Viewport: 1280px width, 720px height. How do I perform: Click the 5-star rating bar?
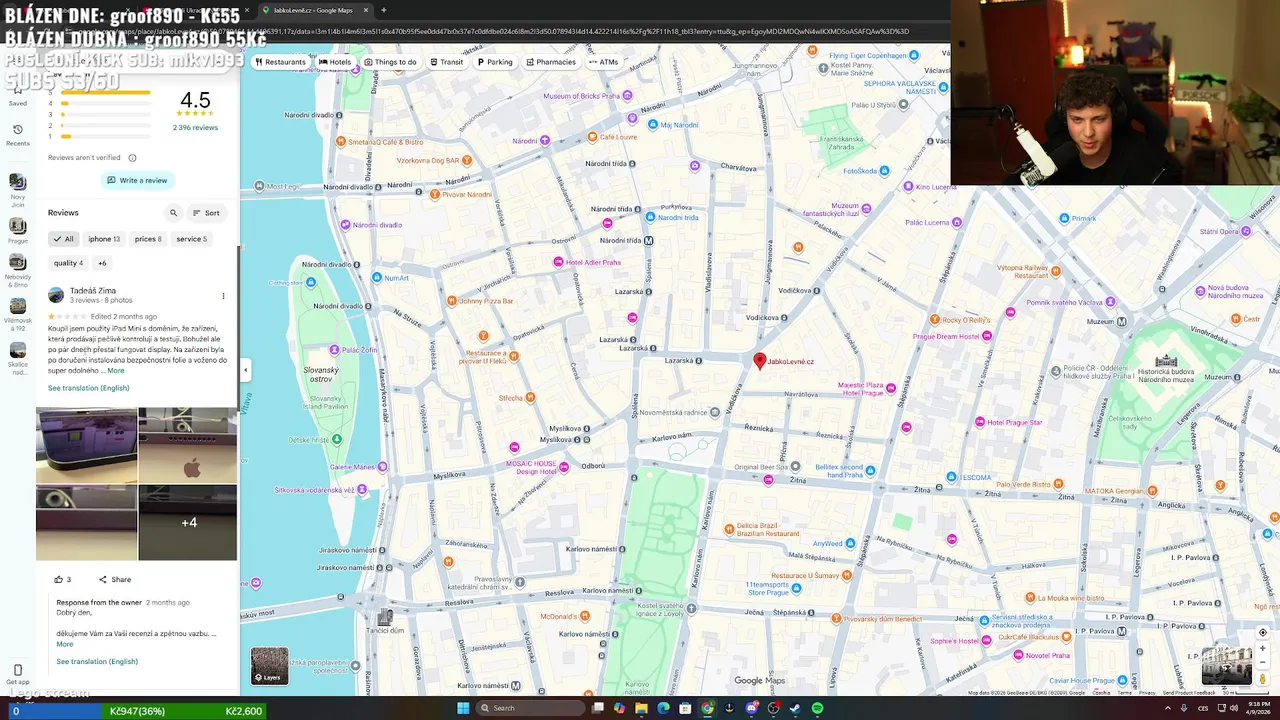105,92
